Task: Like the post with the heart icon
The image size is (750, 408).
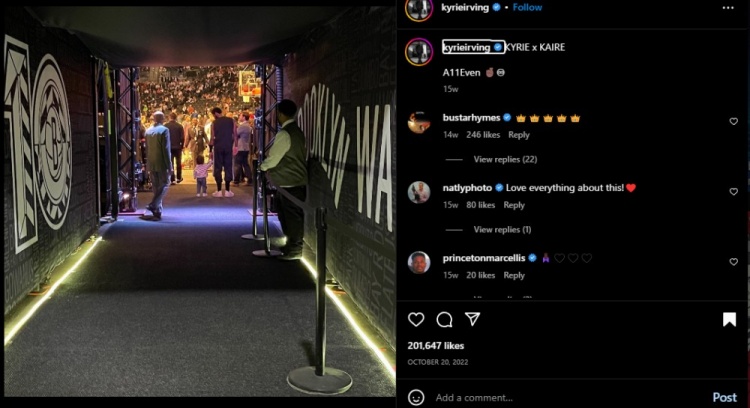Action: coord(416,319)
